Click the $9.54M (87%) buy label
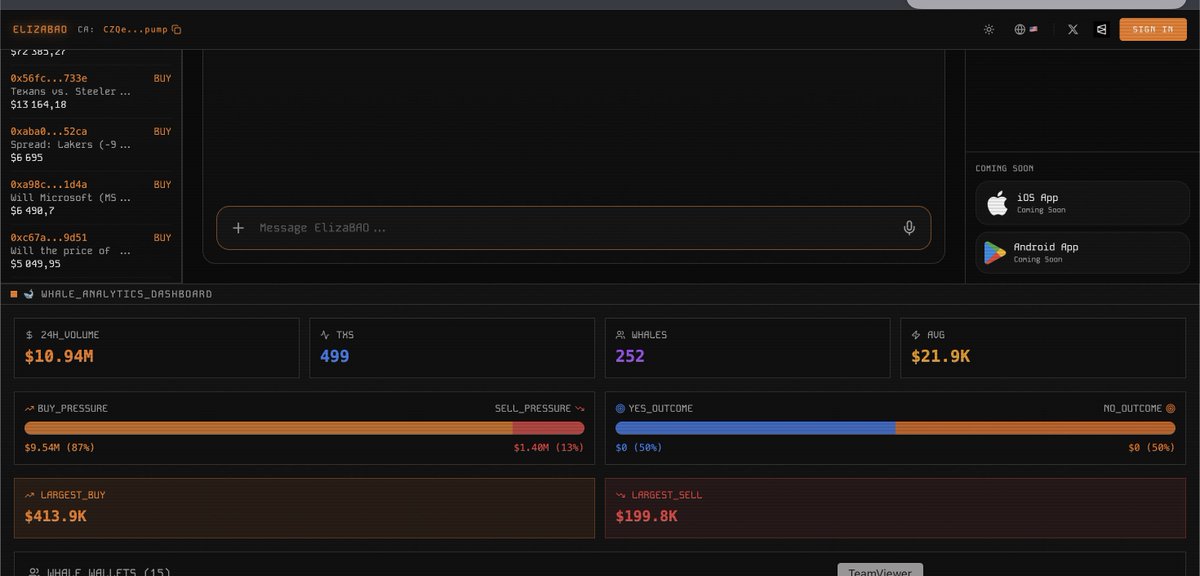 click(59, 447)
